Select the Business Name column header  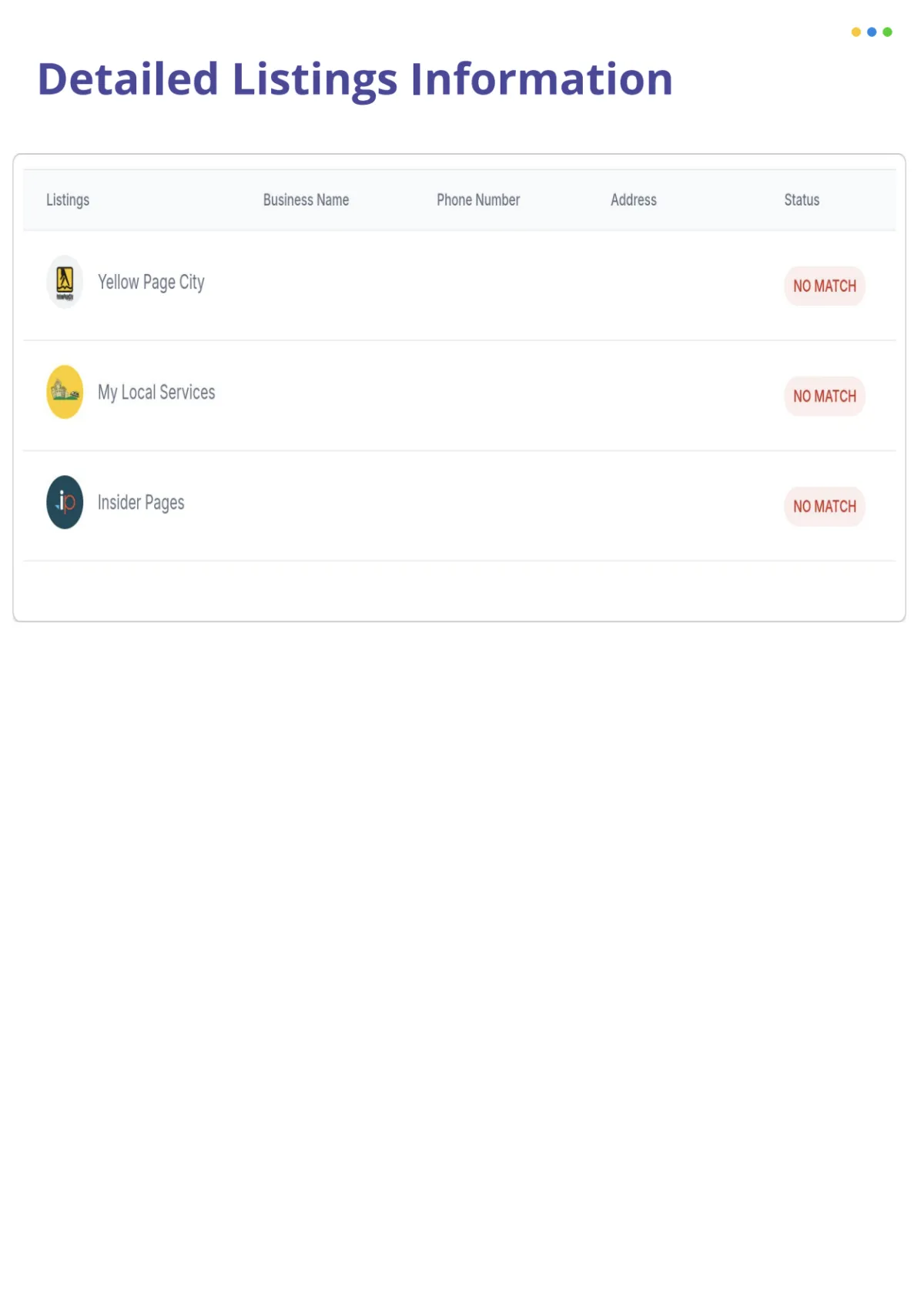[x=306, y=200]
